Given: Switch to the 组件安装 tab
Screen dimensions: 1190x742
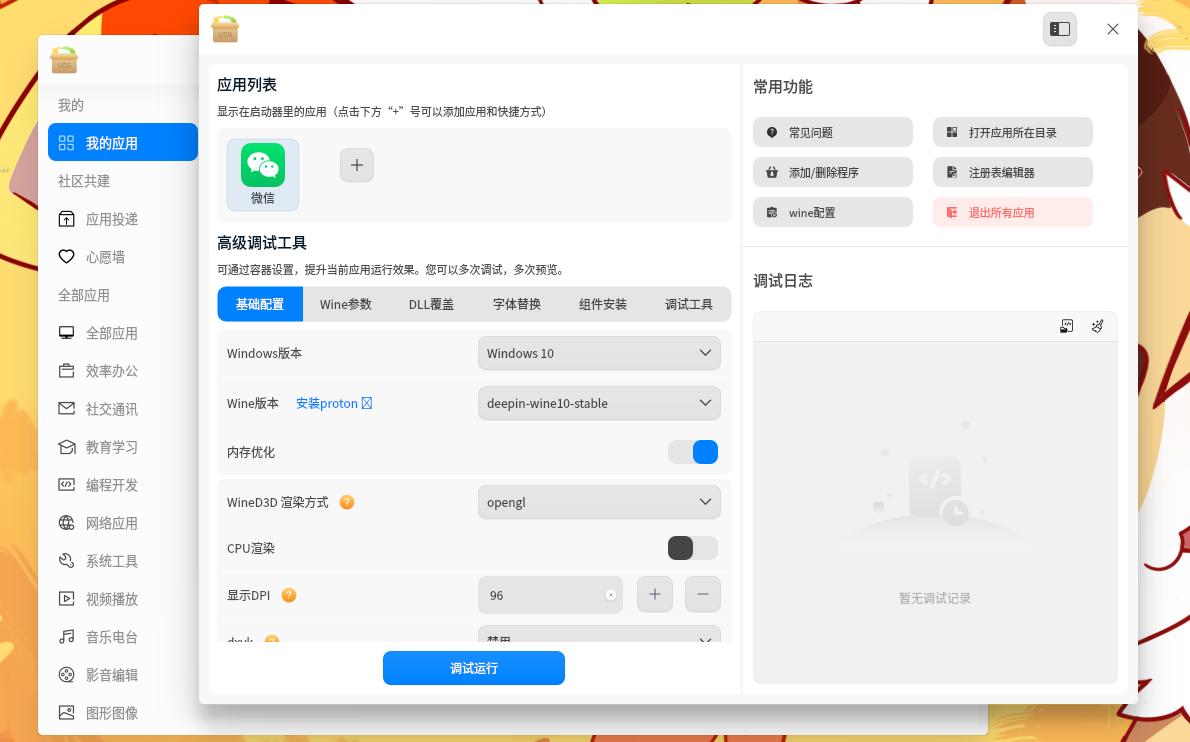Looking at the screenshot, I should tap(603, 304).
